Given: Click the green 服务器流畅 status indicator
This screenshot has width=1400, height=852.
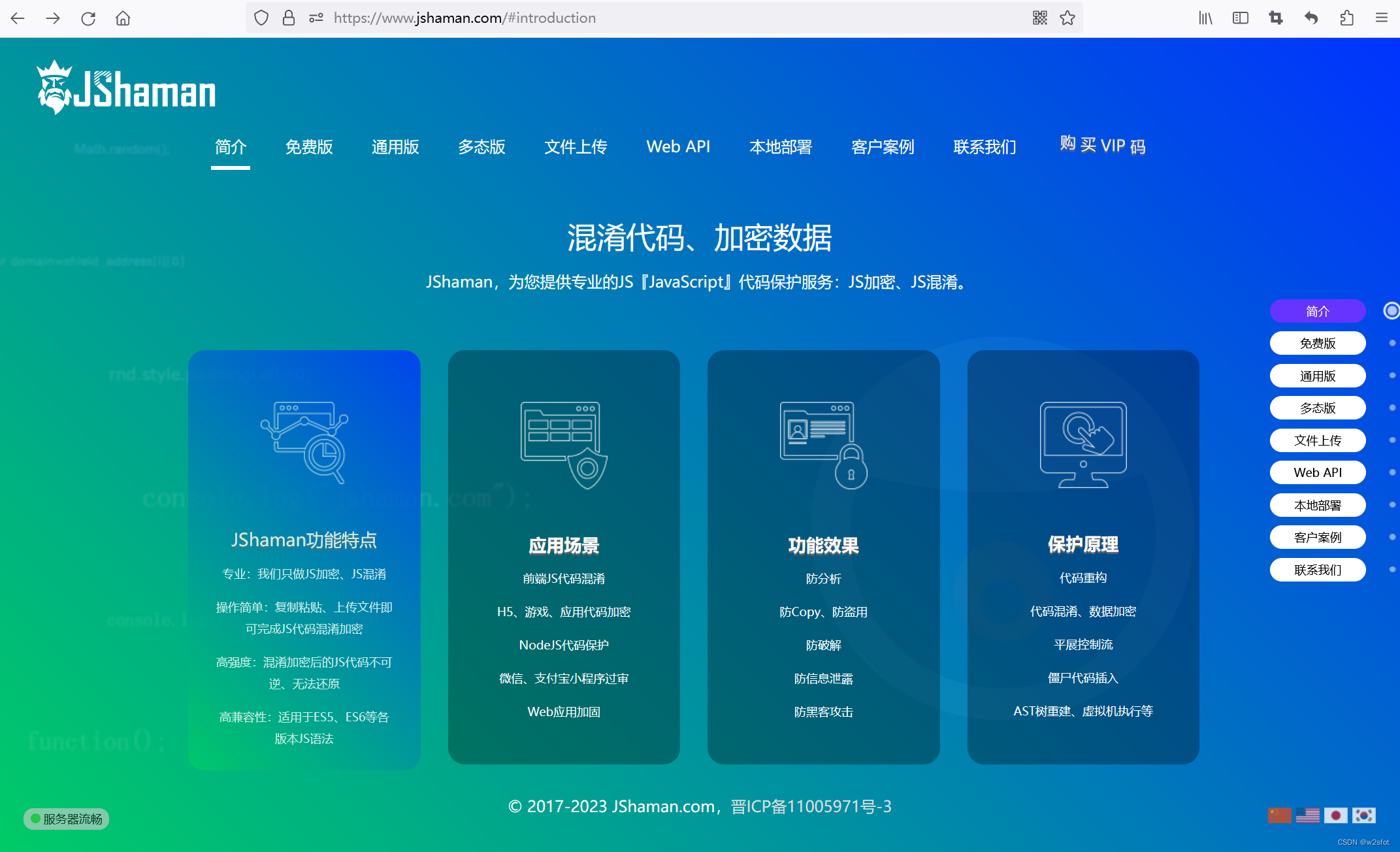Looking at the screenshot, I should (x=66, y=819).
